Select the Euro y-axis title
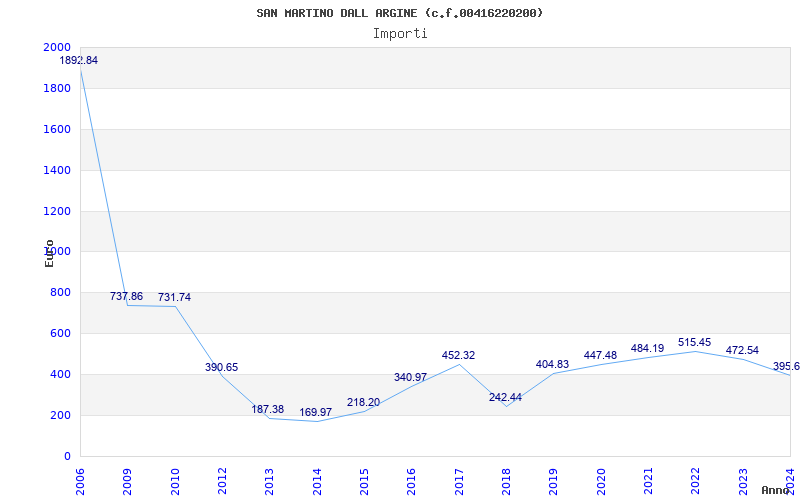800x500 pixels. [49, 252]
